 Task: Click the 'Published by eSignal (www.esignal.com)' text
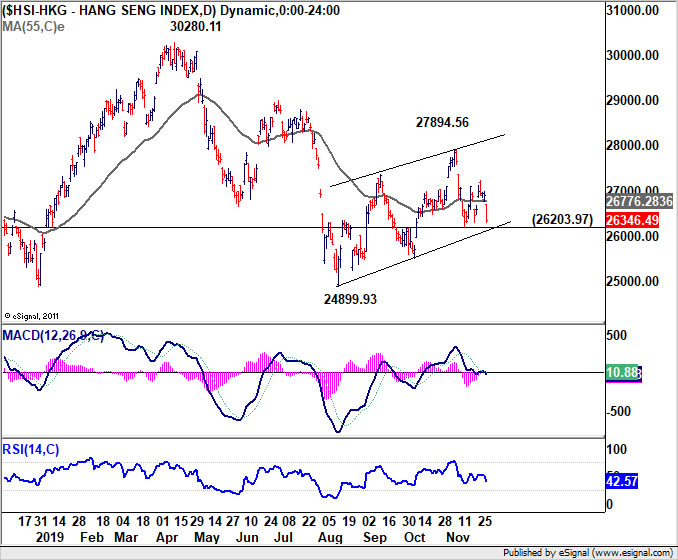[x=588, y=553]
